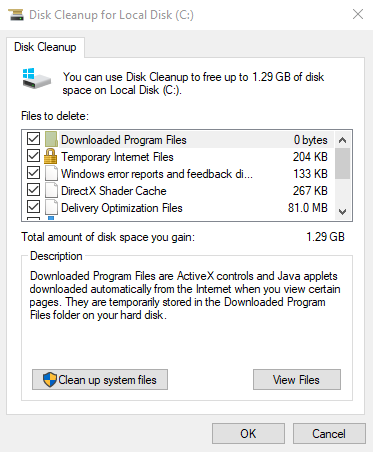Open View Files for selected category
The width and height of the screenshot is (373, 452).
[297, 379]
